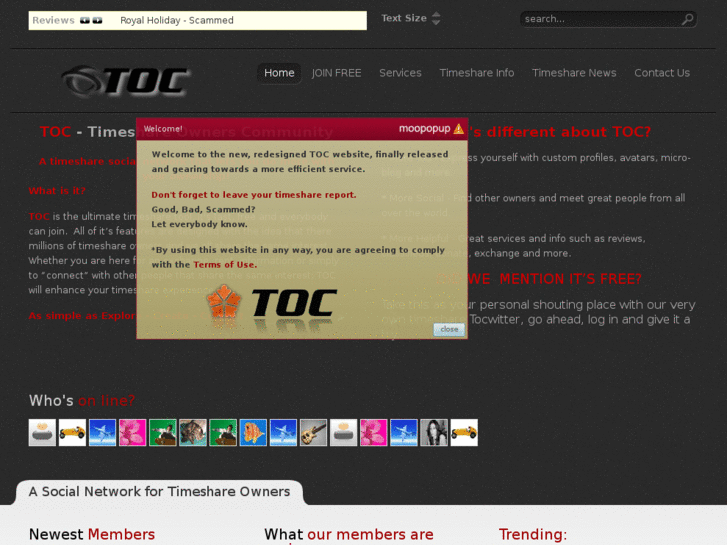Click the moopopup warning triangle icon
Viewport: 727px width, 545px height.
pos(459,128)
